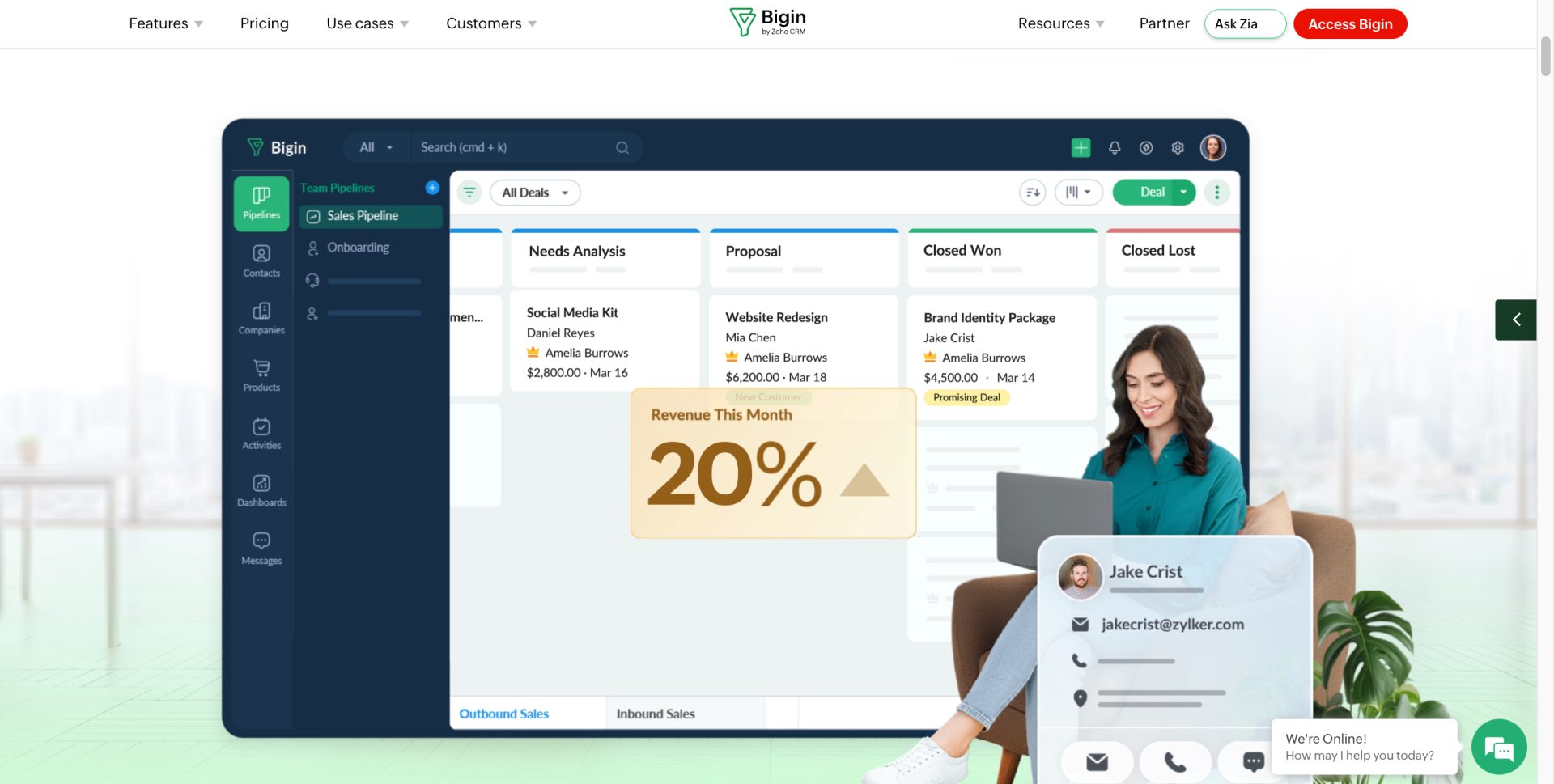The height and width of the screenshot is (784, 1554).
Task: Open the All Deals dropdown
Action: point(535,193)
